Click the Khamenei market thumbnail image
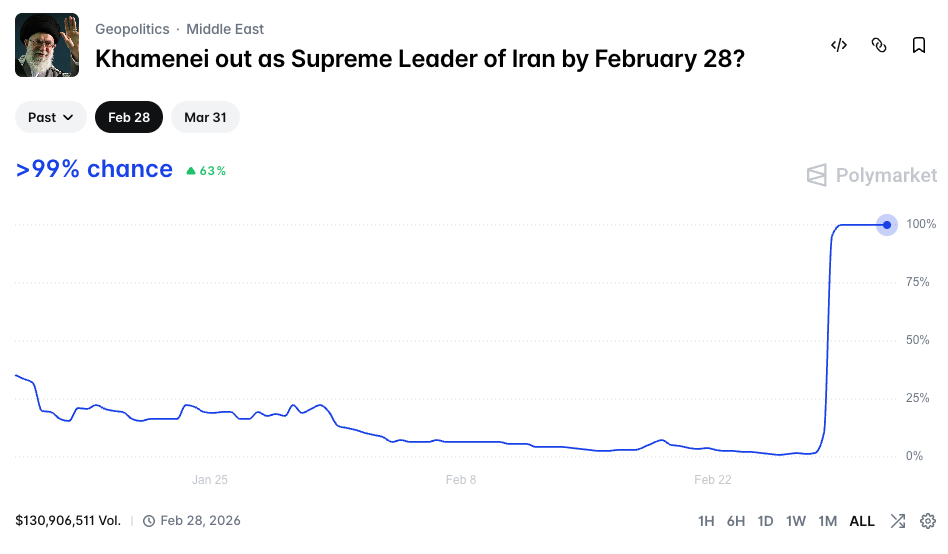Screen dimensions: 948x554 pyautogui.click(x=47, y=45)
